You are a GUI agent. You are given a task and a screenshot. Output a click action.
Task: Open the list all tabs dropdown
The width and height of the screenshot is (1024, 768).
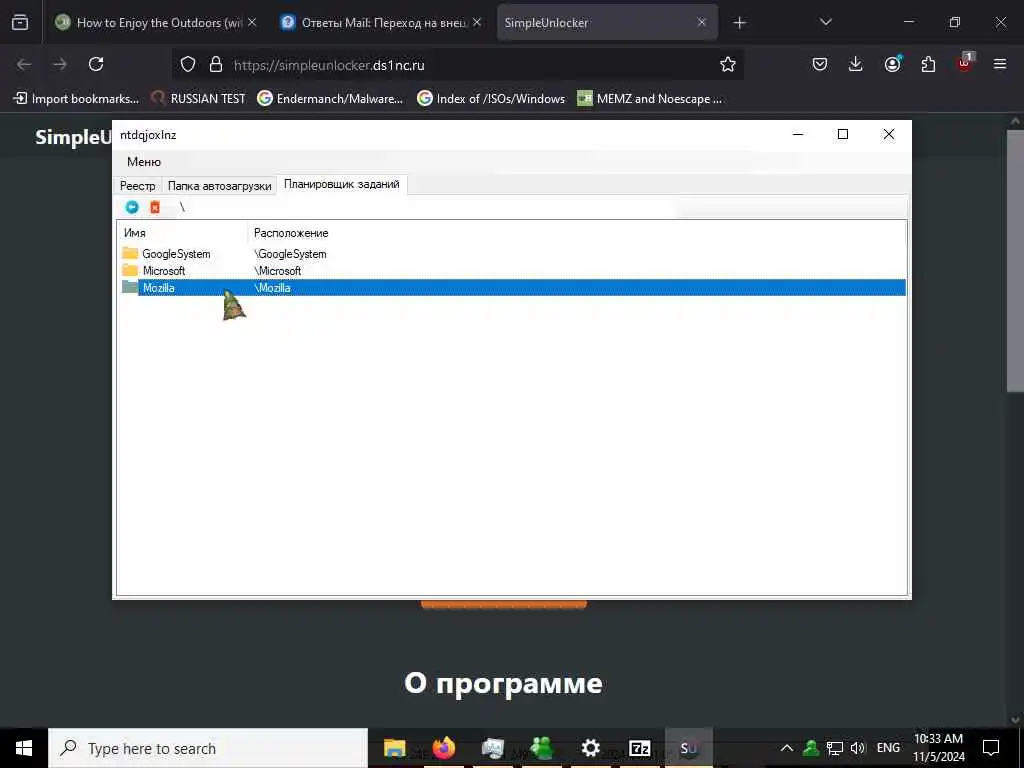coord(825,22)
